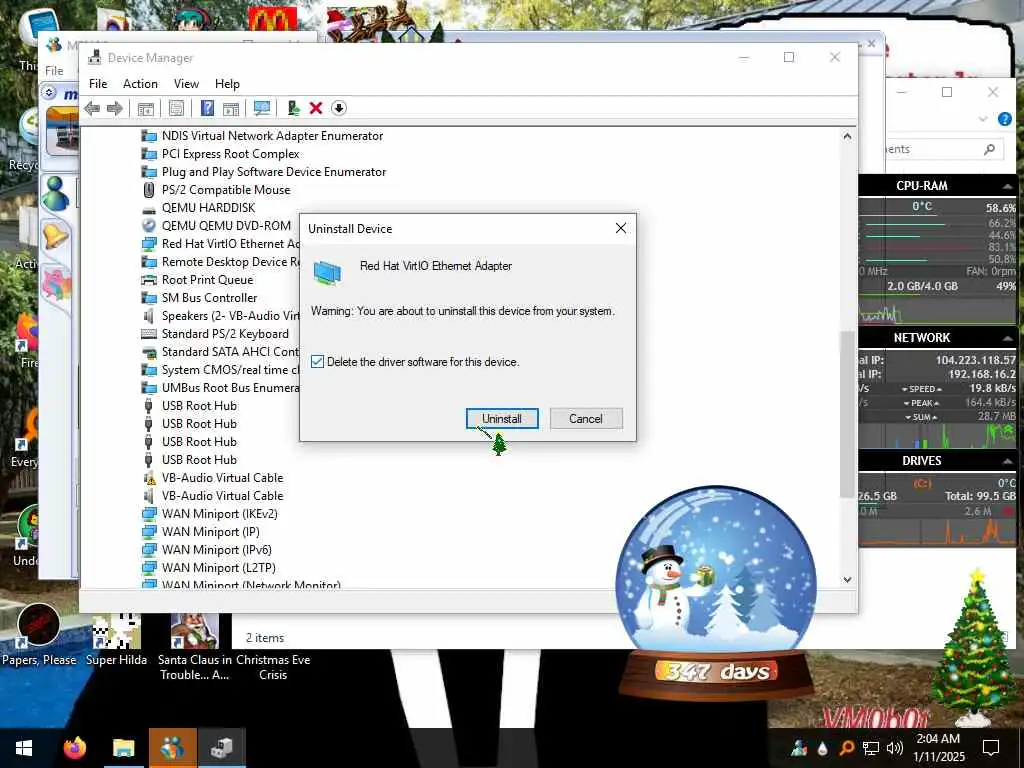
Task: Click the Back arrow in Device Manager toolbar
Action: point(92,108)
